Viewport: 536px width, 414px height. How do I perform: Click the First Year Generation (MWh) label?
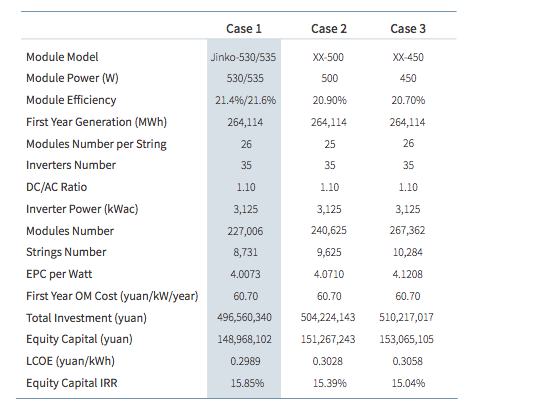[96, 122]
